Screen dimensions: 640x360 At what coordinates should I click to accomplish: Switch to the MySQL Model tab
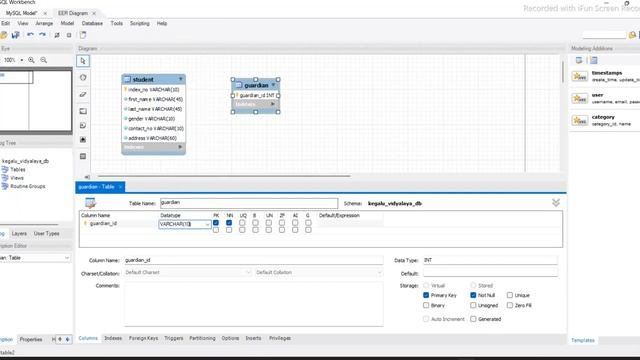[21, 13]
